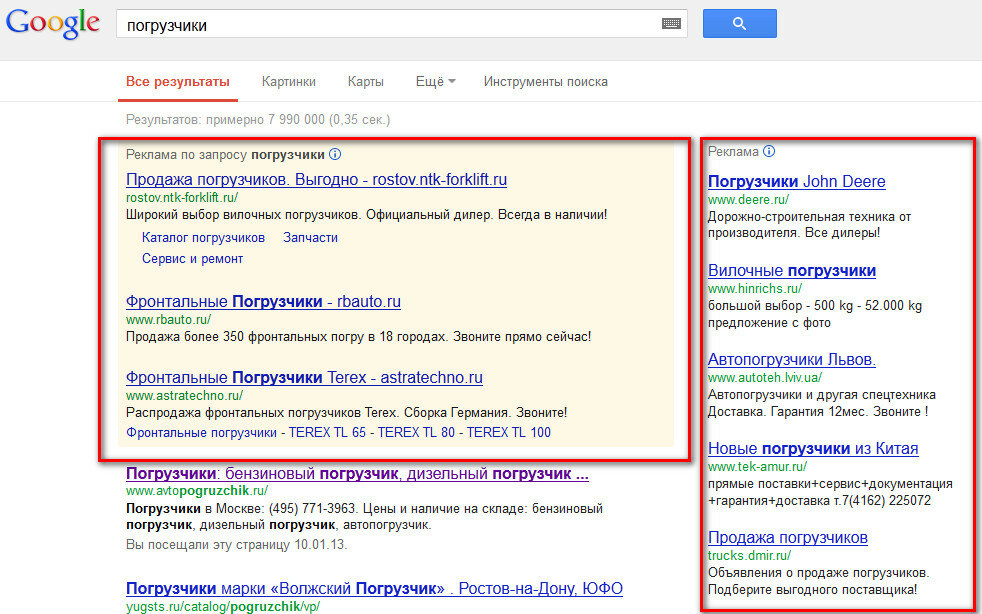Image resolution: width=982 pixels, height=614 pixels.
Task: Expand the 'Ещё' dropdown menu
Action: tap(435, 81)
